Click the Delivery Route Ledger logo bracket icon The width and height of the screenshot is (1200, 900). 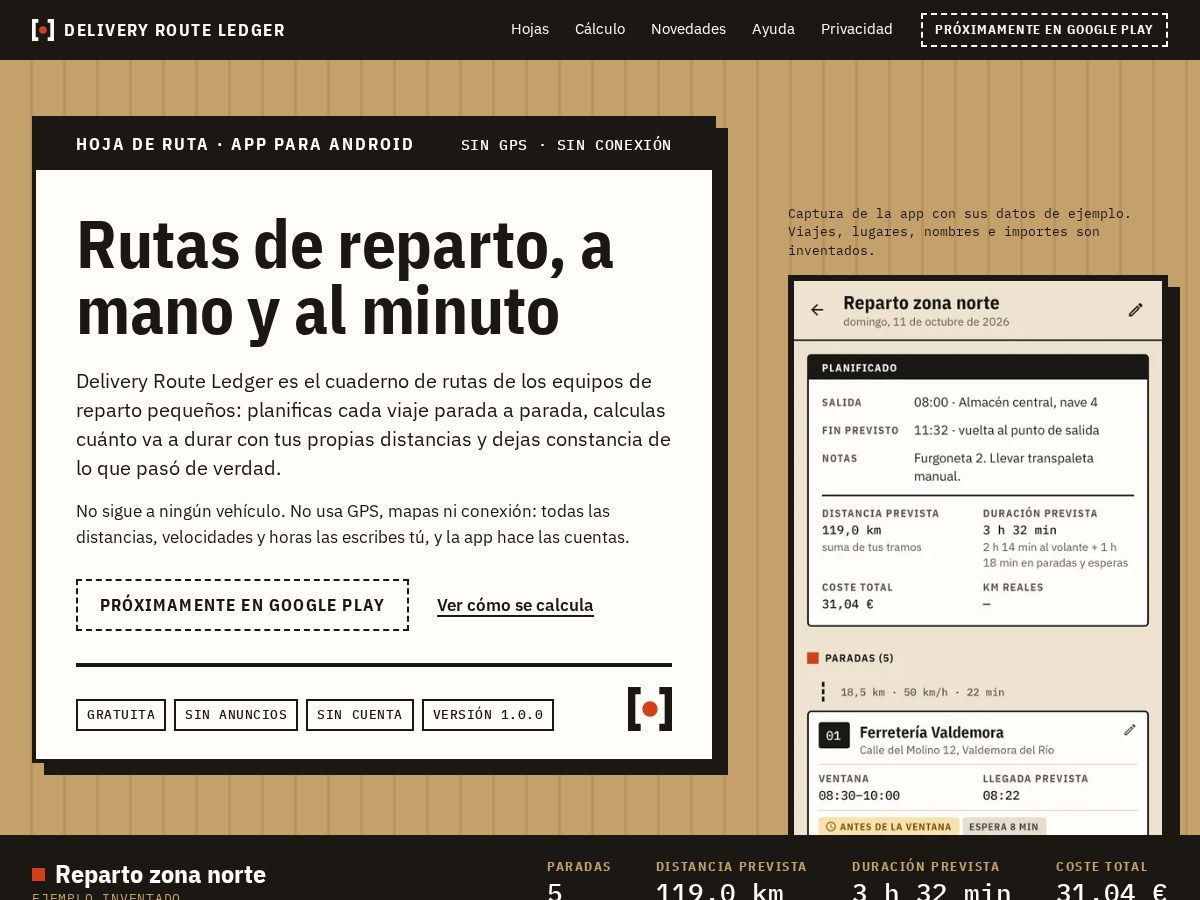(43, 30)
